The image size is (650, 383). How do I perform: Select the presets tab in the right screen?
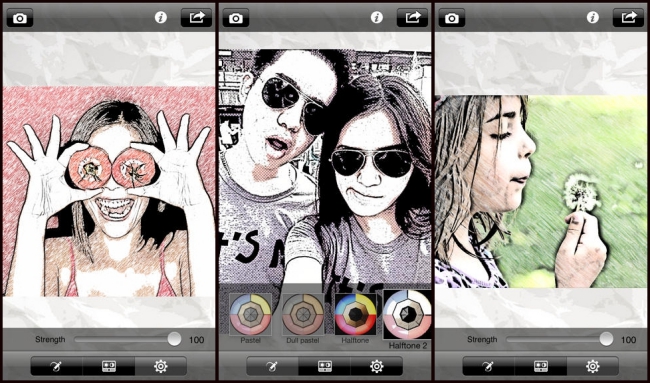click(x=541, y=366)
